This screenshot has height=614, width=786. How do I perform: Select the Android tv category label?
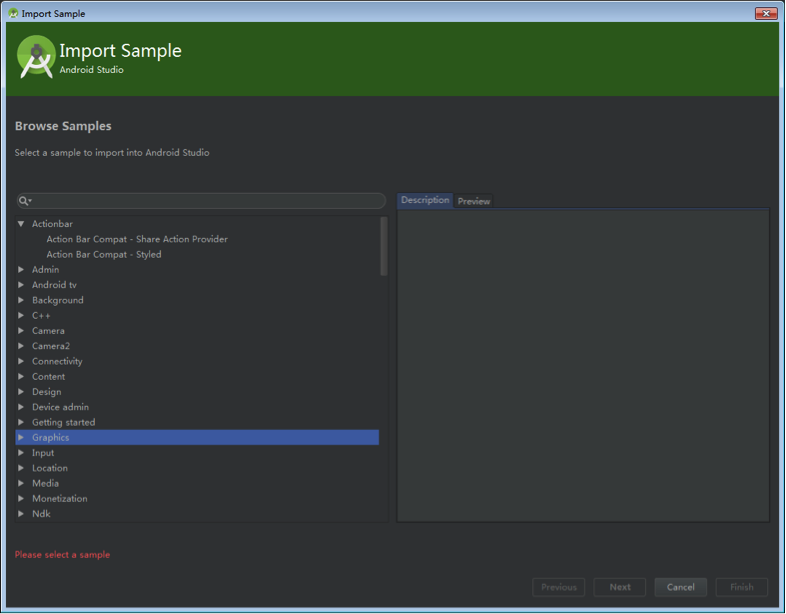tap(54, 285)
